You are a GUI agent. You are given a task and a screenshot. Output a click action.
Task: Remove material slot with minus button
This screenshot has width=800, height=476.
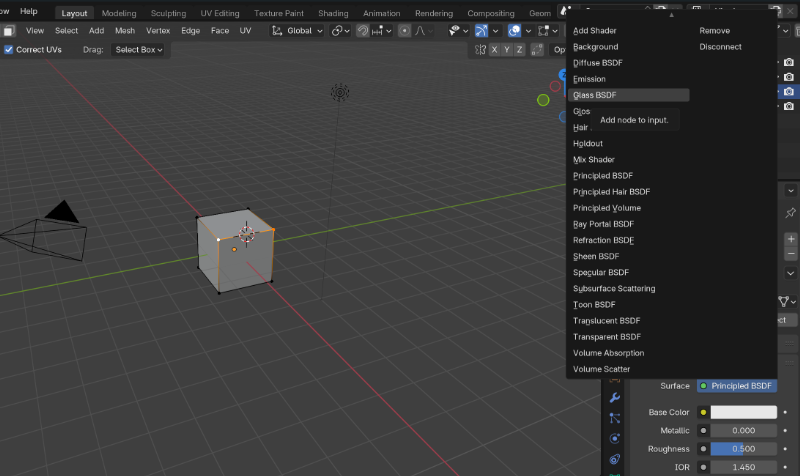click(791, 254)
